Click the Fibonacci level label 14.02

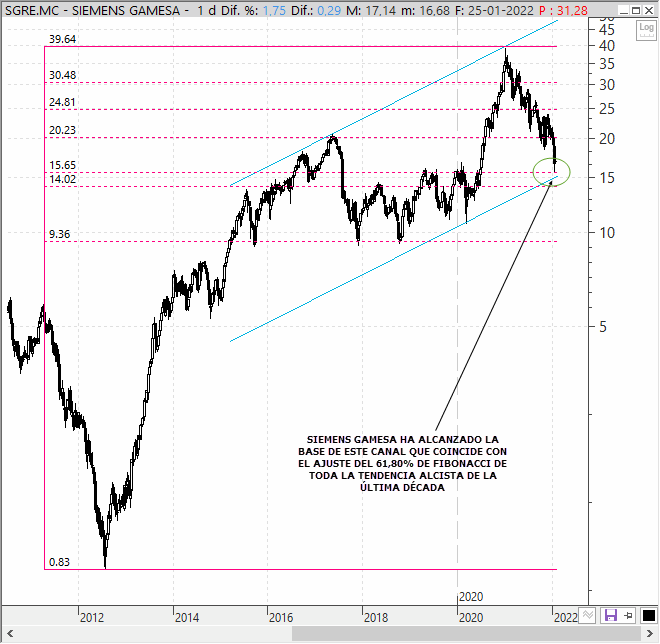(63, 179)
